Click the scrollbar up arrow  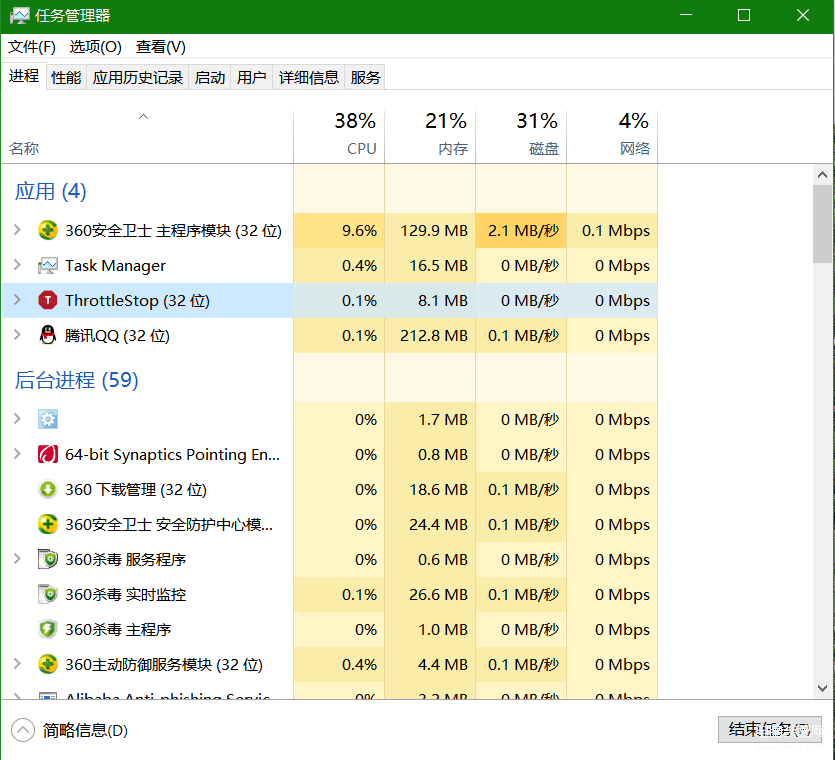click(822, 175)
